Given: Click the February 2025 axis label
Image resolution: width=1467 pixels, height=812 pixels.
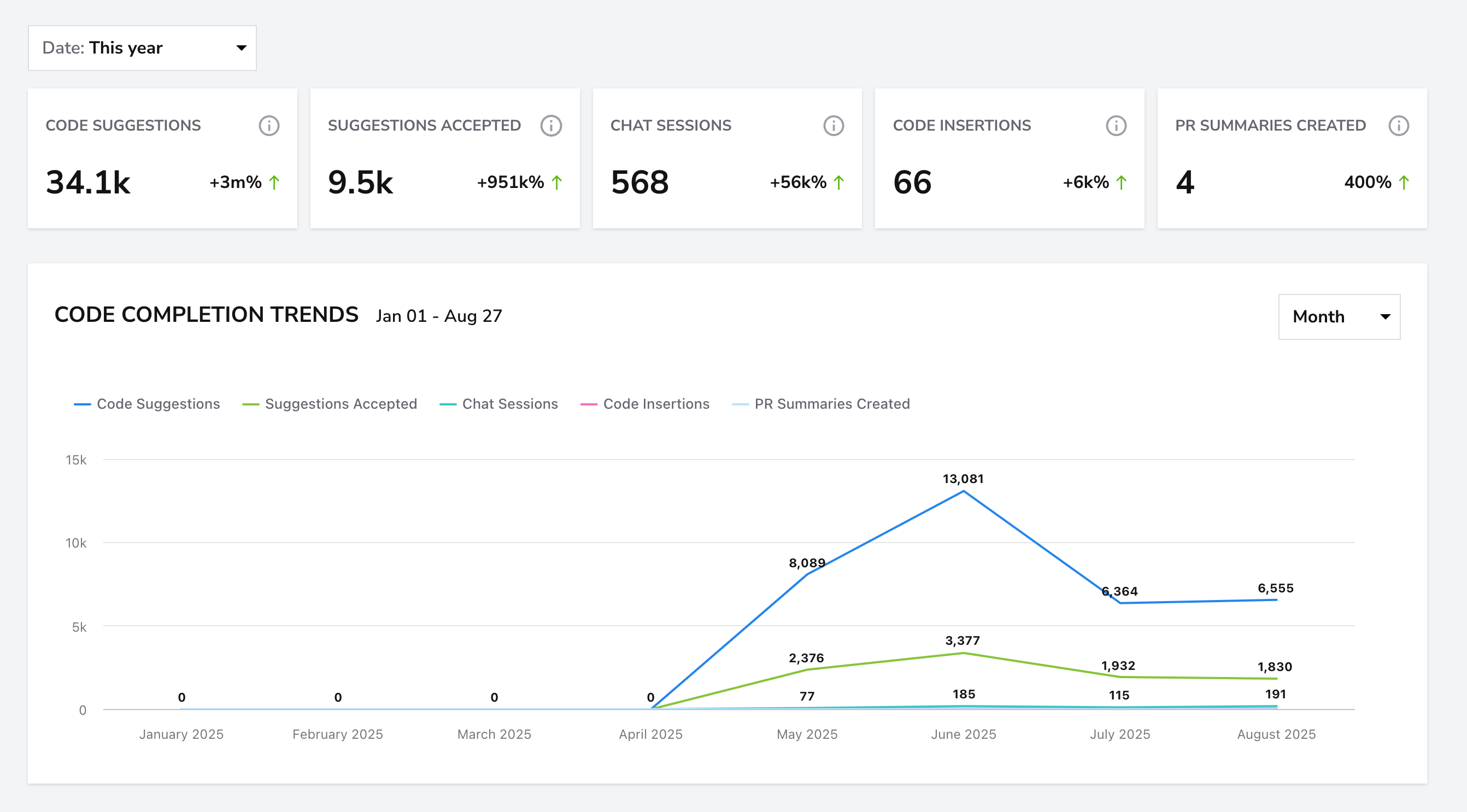Looking at the screenshot, I should (338, 734).
